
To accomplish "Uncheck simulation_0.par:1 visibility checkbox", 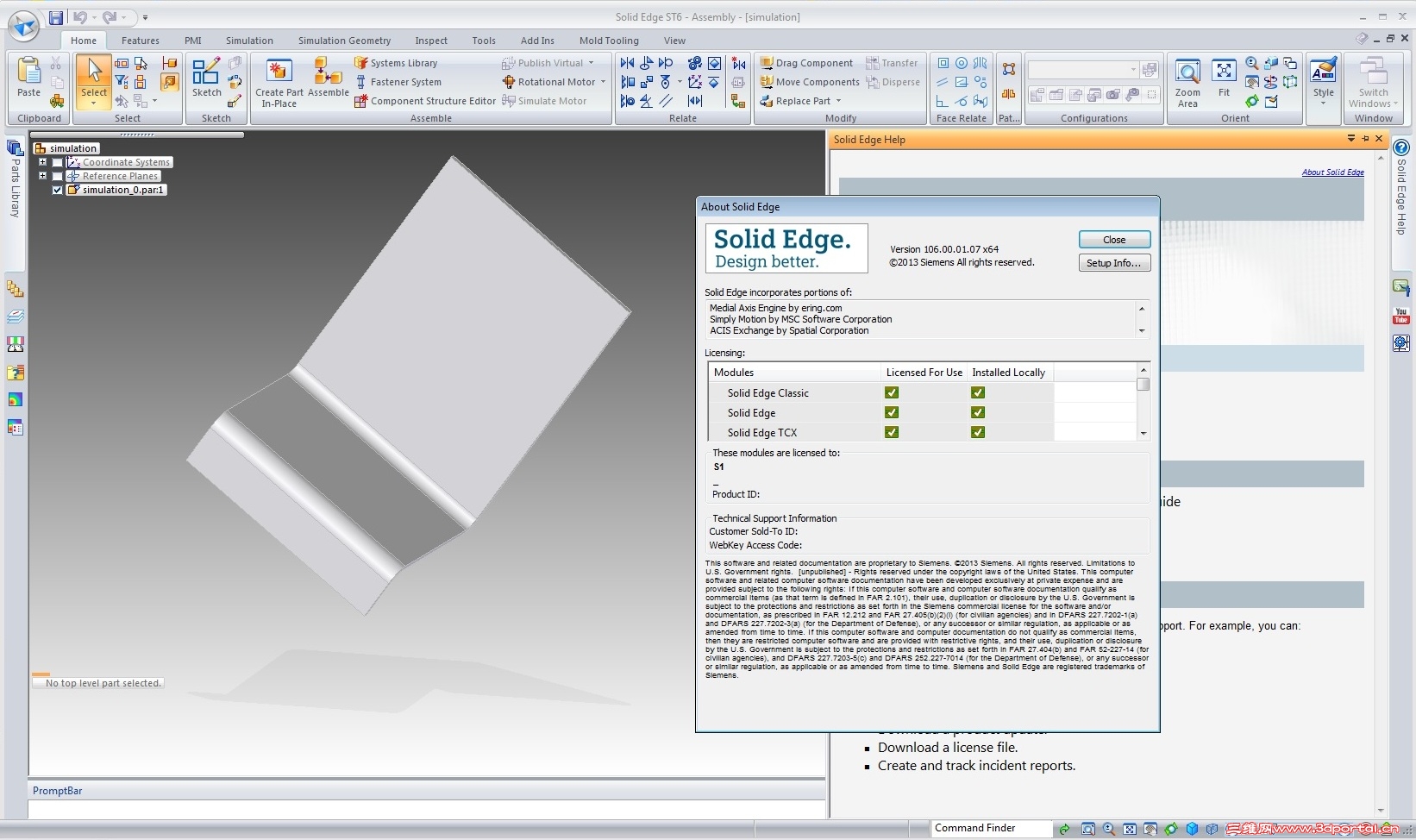I will 58,190.
